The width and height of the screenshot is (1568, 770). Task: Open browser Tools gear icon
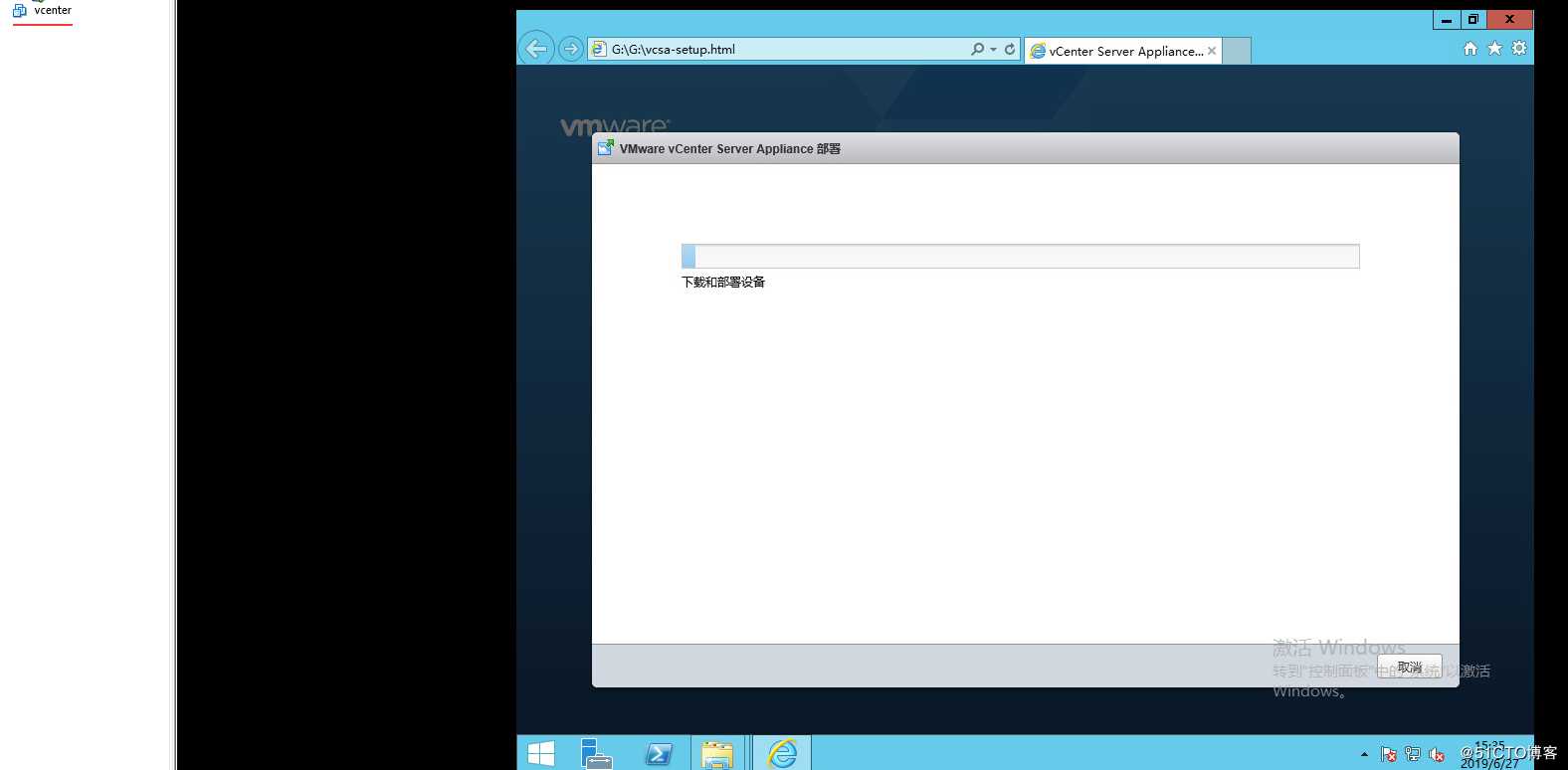click(x=1519, y=48)
